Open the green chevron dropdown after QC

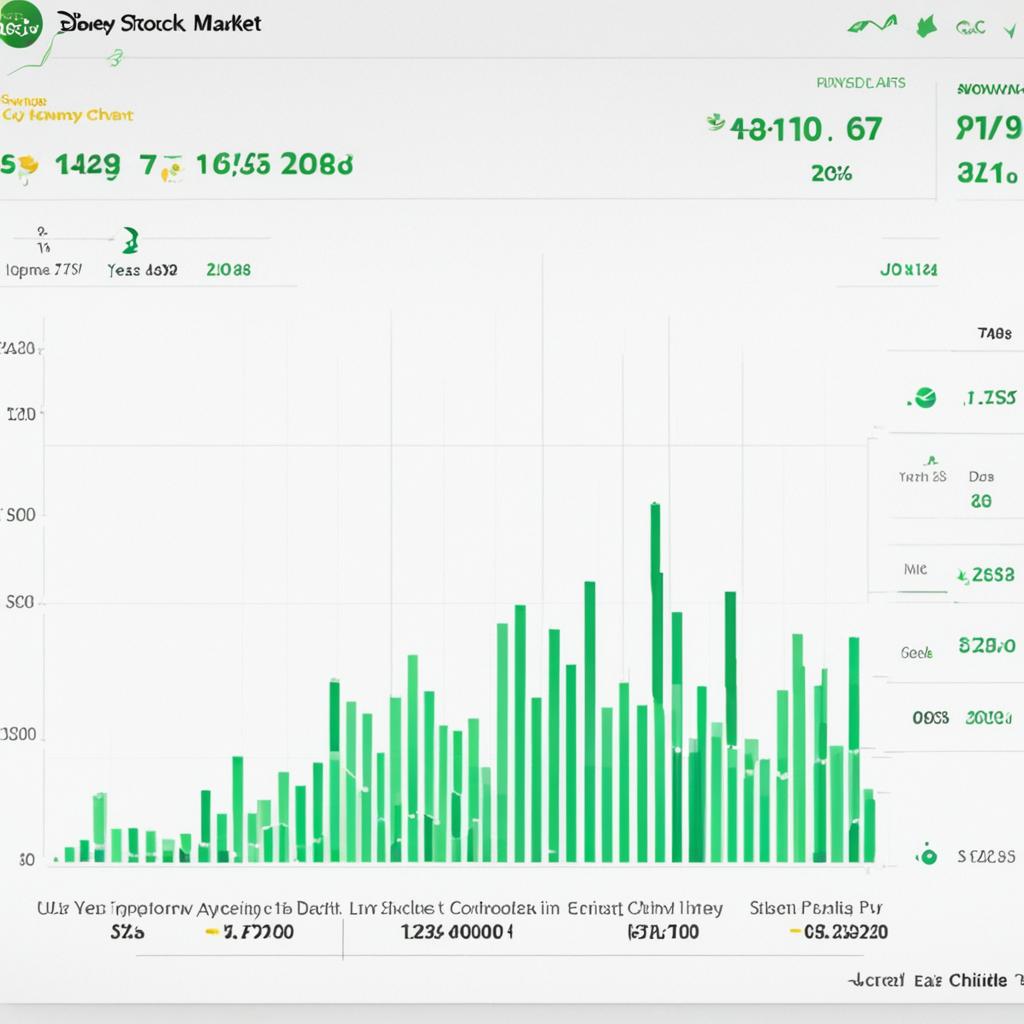[x=1010, y=31]
